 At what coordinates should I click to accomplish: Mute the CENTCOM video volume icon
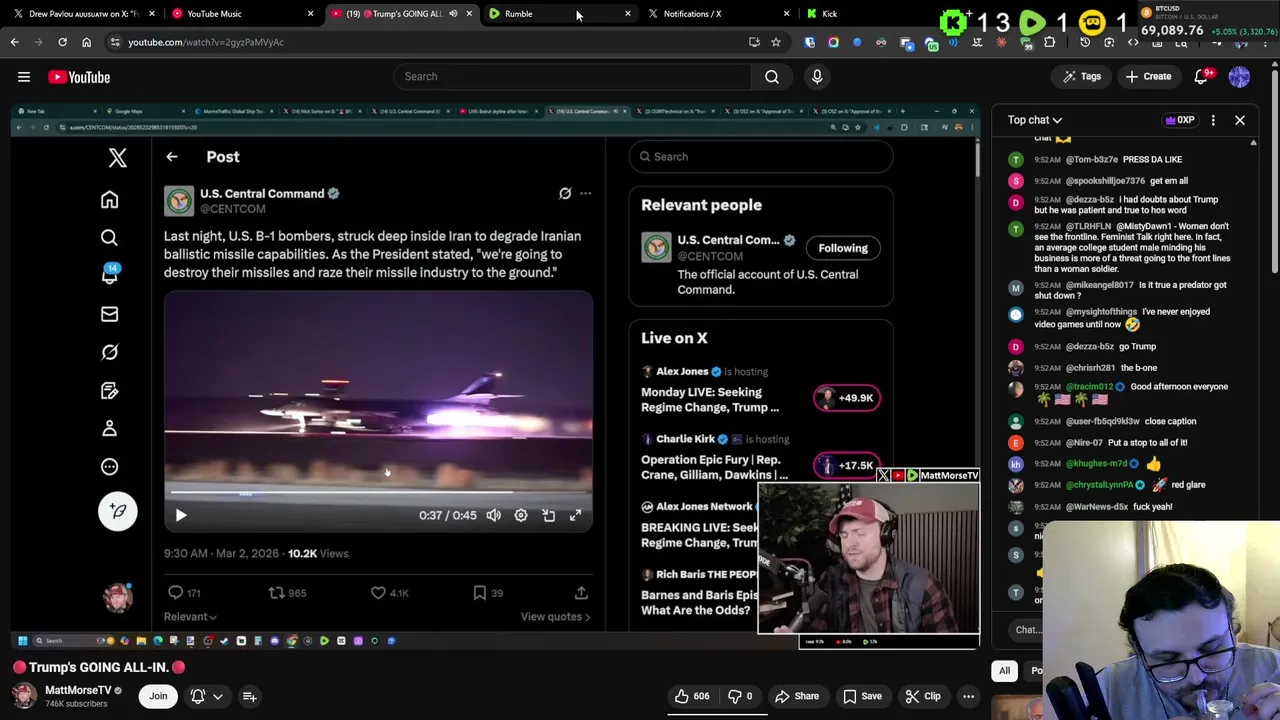pos(494,516)
